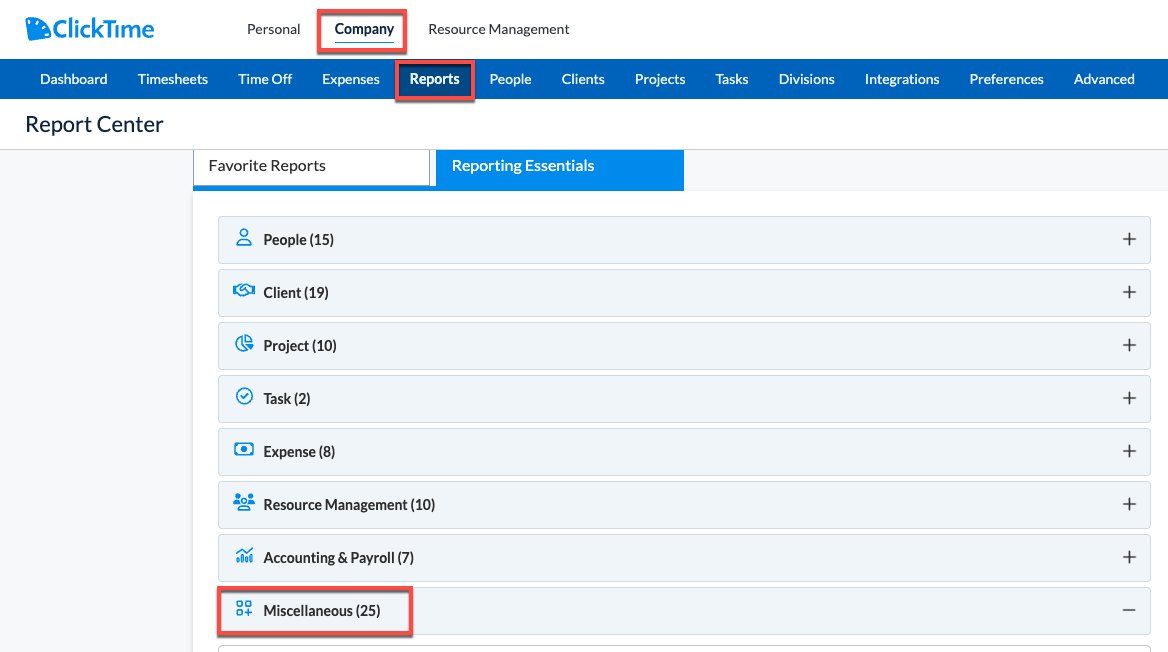Click the People category person icon
The height and width of the screenshot is (652, 1168).
pos(244,238)
